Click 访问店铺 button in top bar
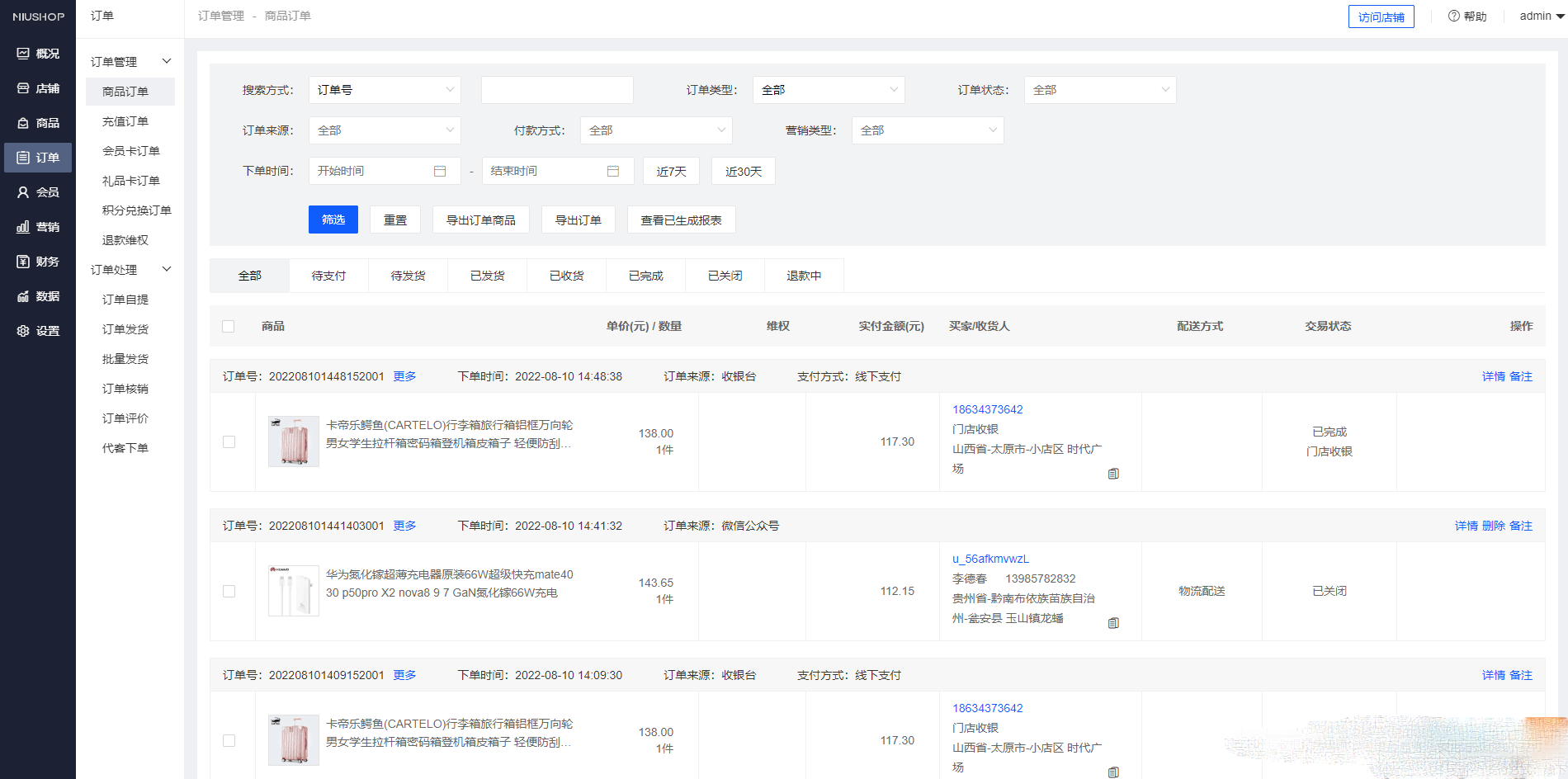 (1381, 17)
